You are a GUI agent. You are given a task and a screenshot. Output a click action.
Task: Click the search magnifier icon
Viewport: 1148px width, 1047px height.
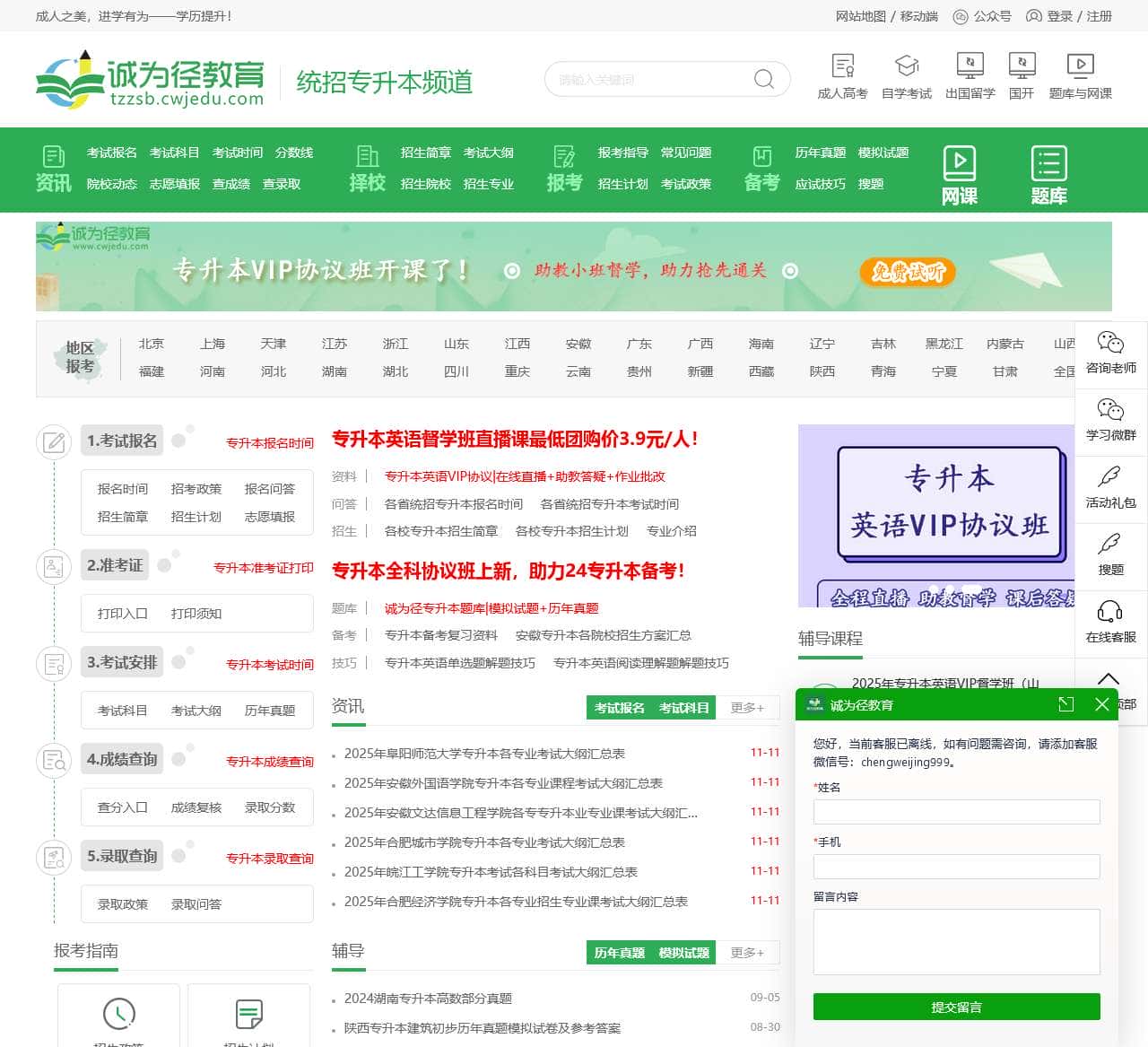(x=763, y=79)
